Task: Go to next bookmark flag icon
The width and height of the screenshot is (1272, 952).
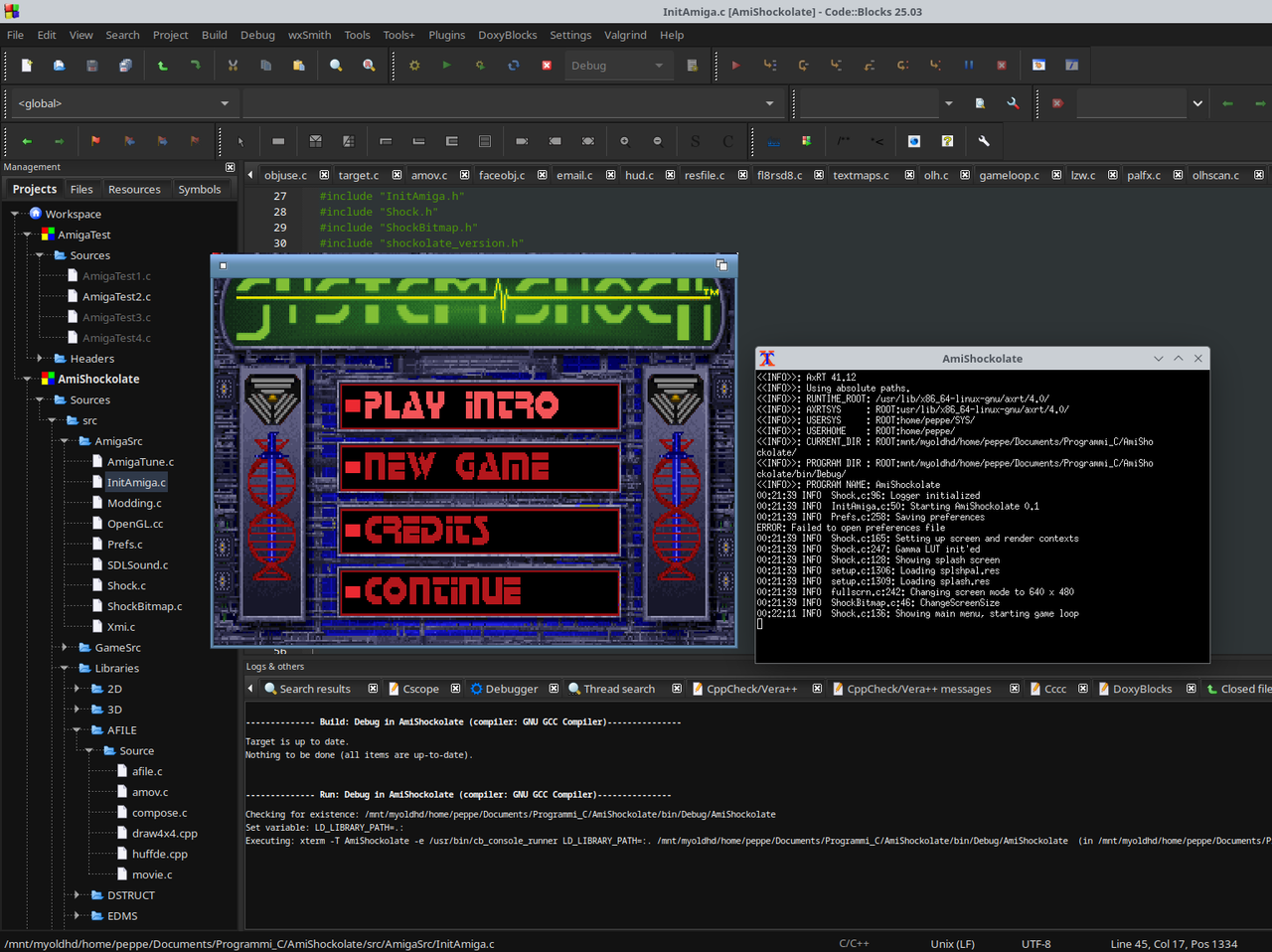Action: [x=162, y=141]
